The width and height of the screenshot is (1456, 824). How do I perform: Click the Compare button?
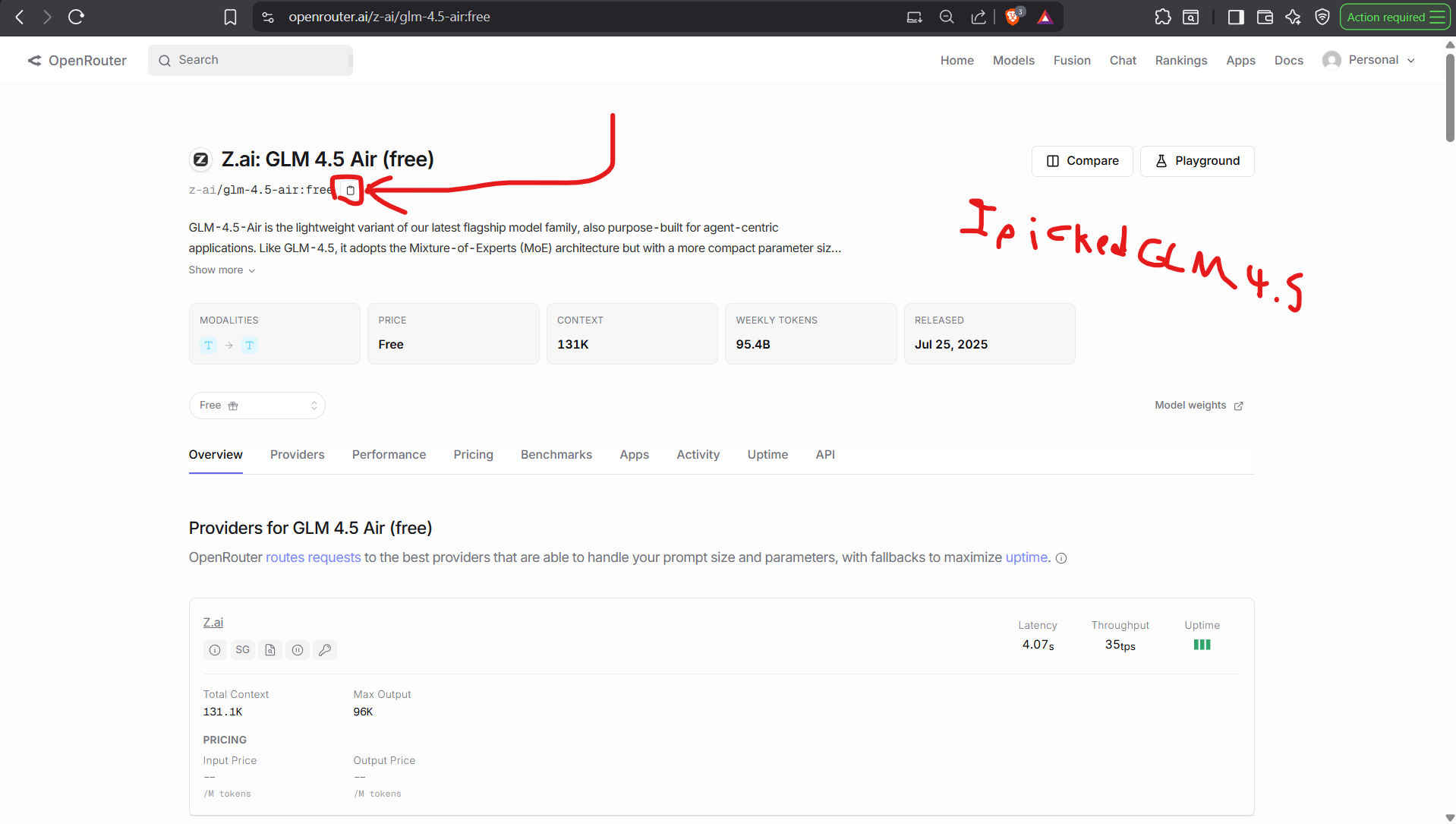click(1083, 161)
